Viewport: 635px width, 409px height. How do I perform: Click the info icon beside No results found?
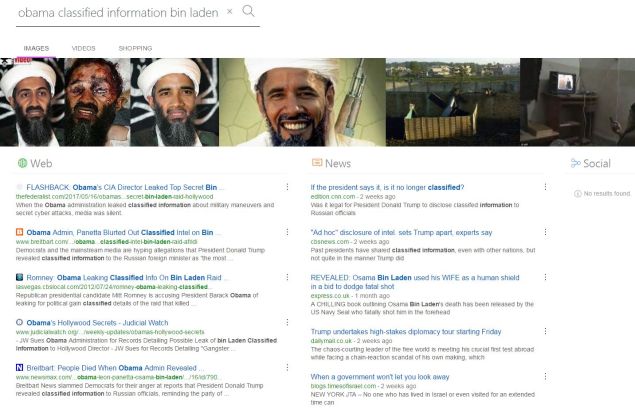coord(578,194)
